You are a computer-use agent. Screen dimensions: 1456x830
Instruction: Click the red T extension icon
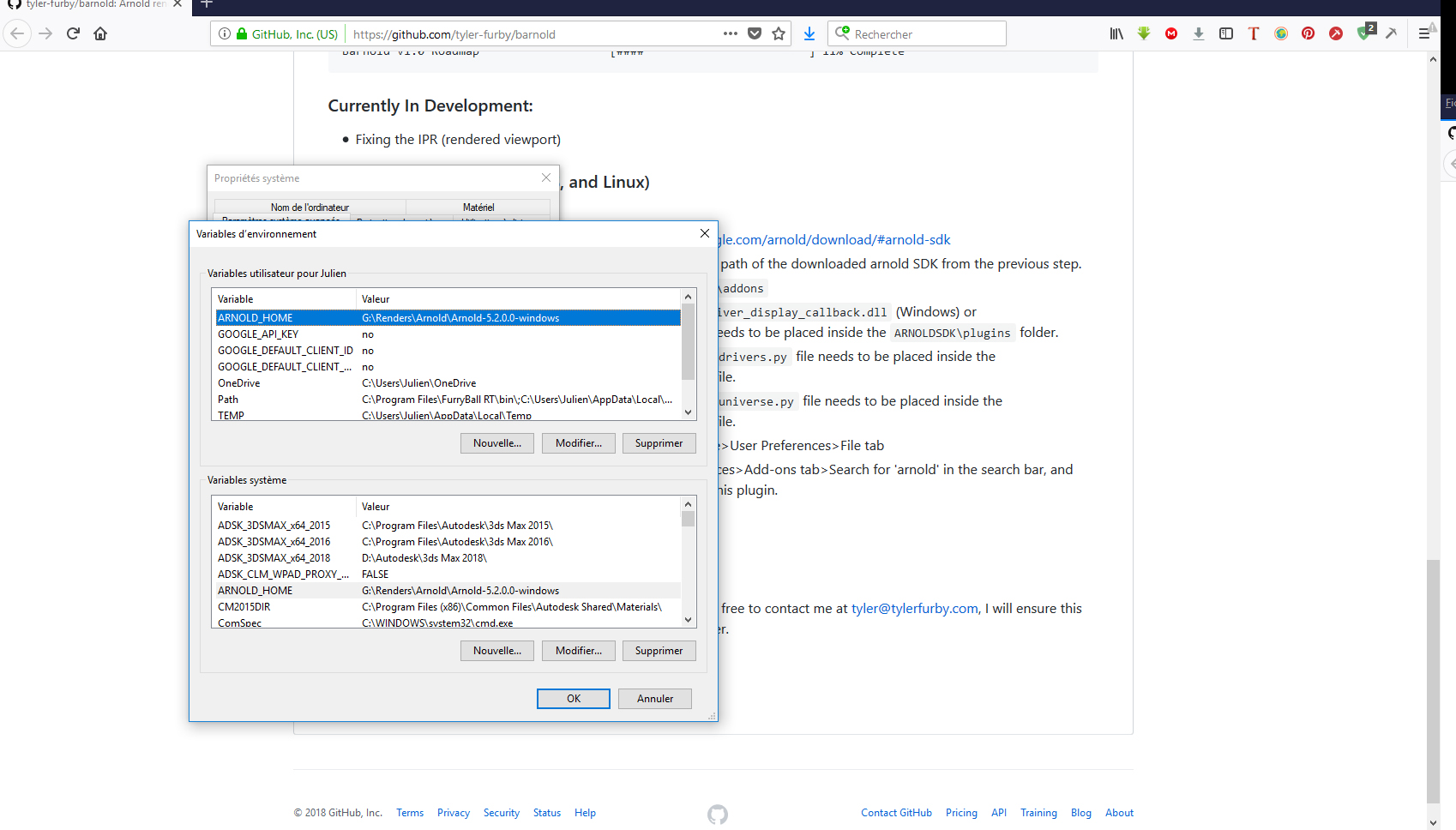(1254, 33)
